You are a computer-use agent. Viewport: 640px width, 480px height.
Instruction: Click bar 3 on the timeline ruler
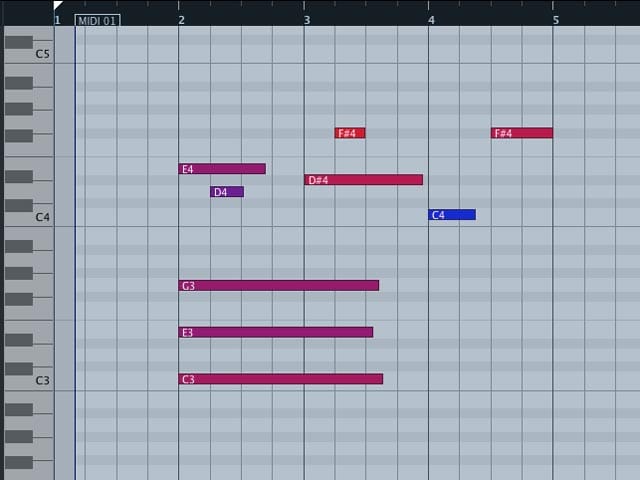pyautogui.click(x=307, y=20)
